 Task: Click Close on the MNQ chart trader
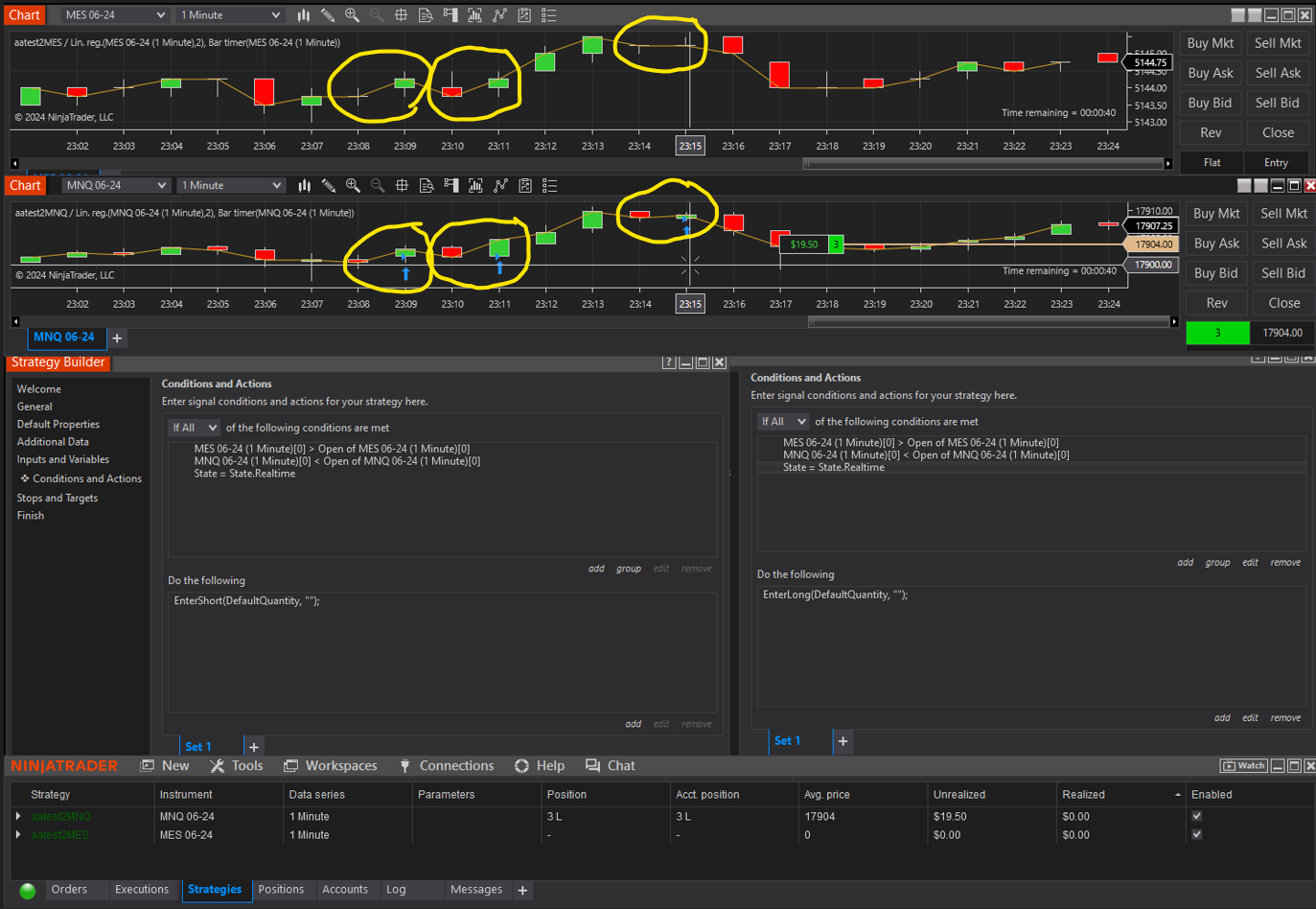point(1284,303)
